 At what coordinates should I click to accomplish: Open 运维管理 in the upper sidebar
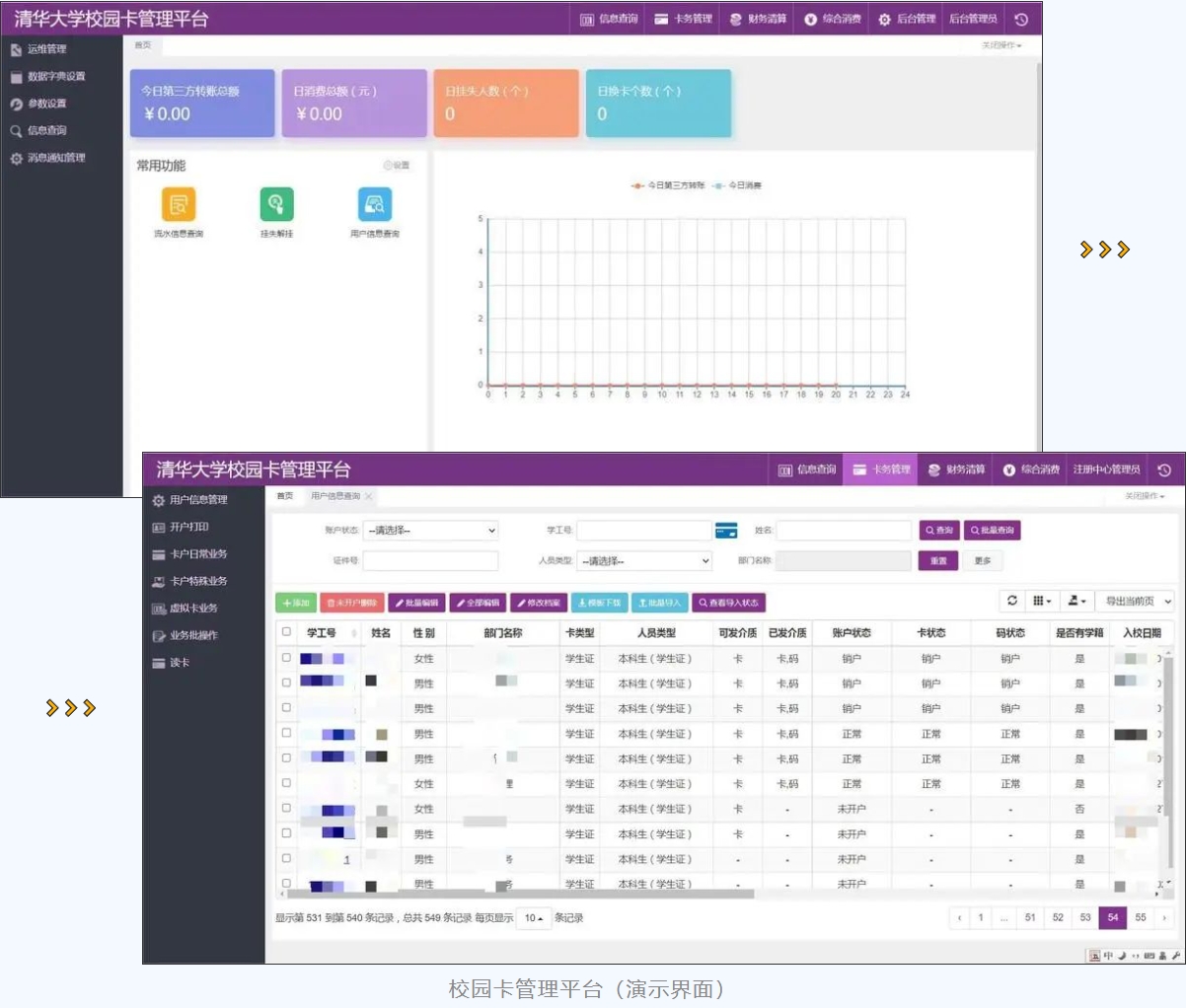click(x=46, y=49)
